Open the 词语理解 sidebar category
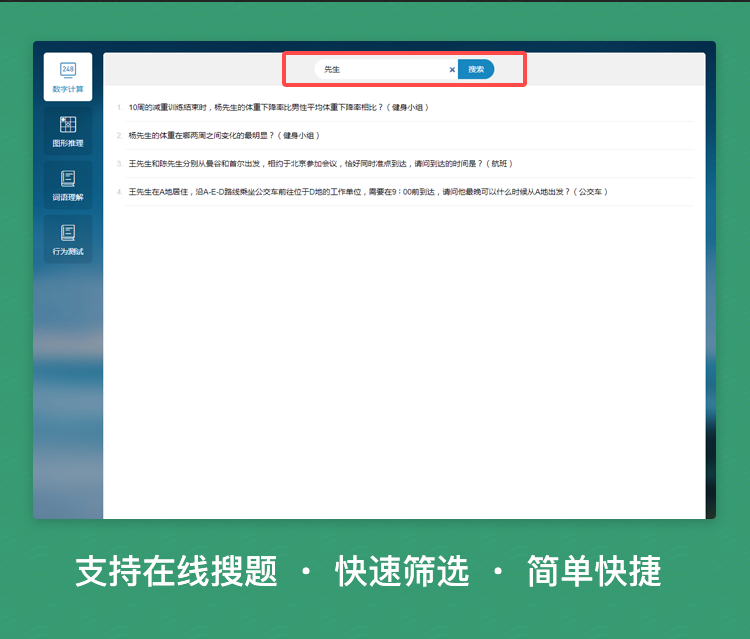 (x=68, y=185)
